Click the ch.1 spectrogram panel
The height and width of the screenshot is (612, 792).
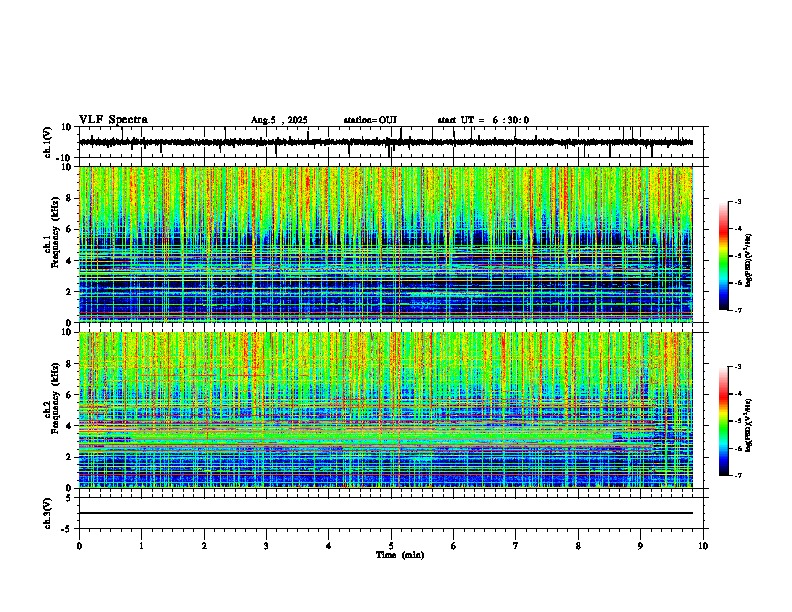[x=386, y=244]
